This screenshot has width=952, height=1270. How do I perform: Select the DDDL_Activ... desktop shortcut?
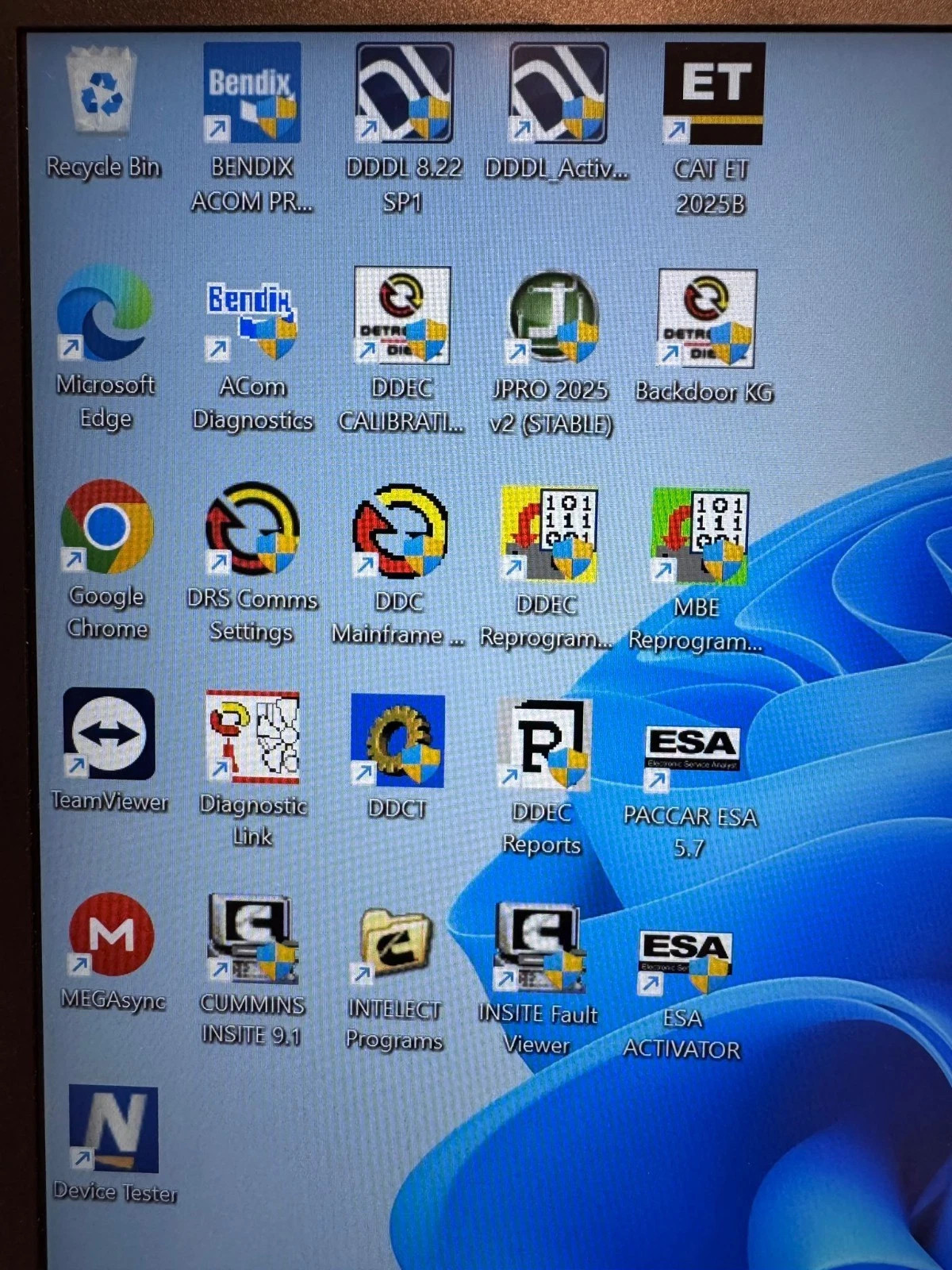pyautogui.click(x=559, y=92)
